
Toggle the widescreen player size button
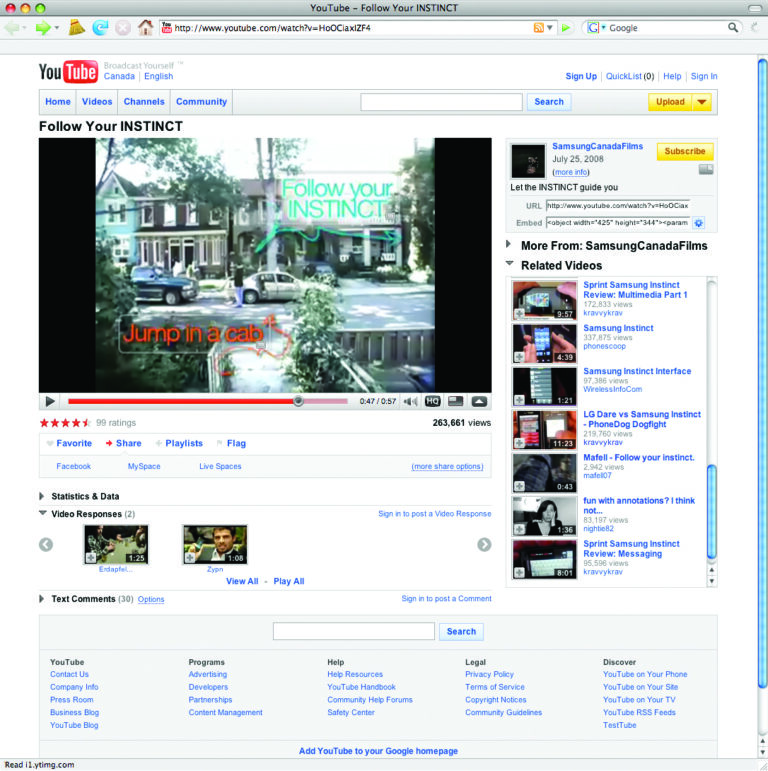456,401
